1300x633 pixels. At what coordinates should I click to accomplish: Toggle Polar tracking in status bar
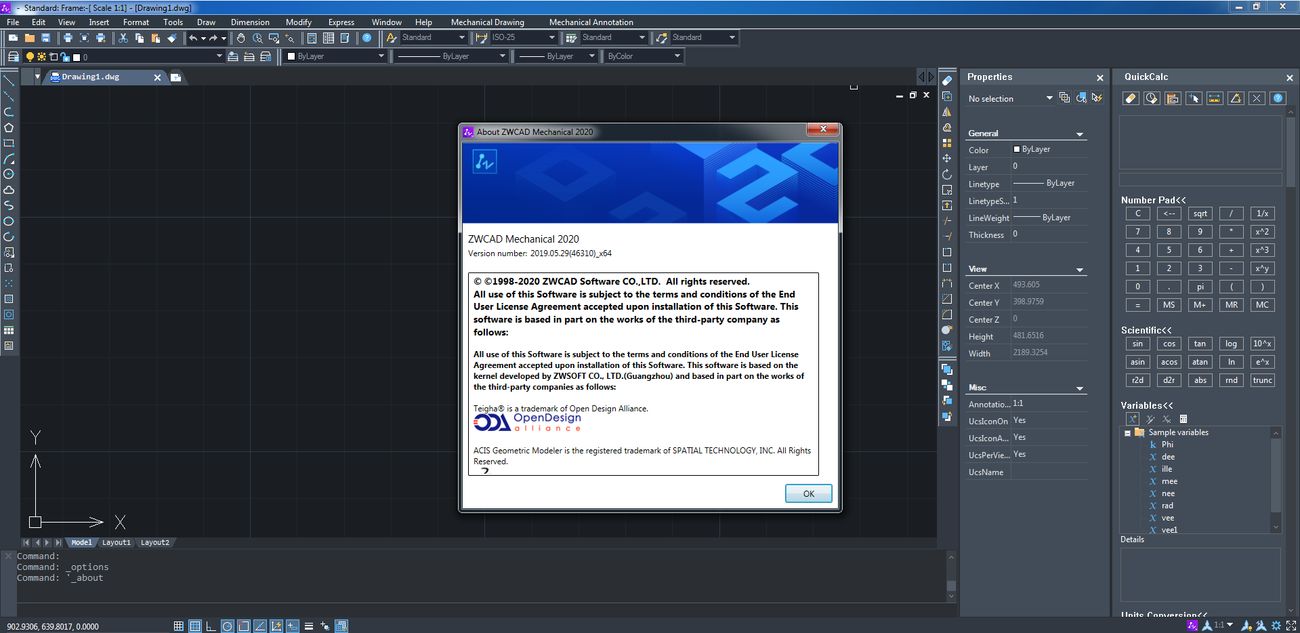click(x=228, y=626)
